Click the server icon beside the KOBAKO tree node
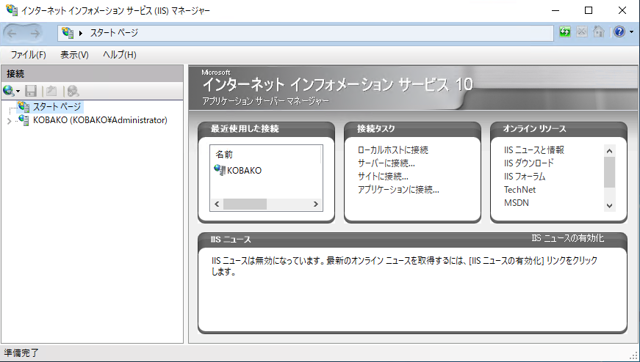This screenshot has height=362, width=640. point(24,120)
